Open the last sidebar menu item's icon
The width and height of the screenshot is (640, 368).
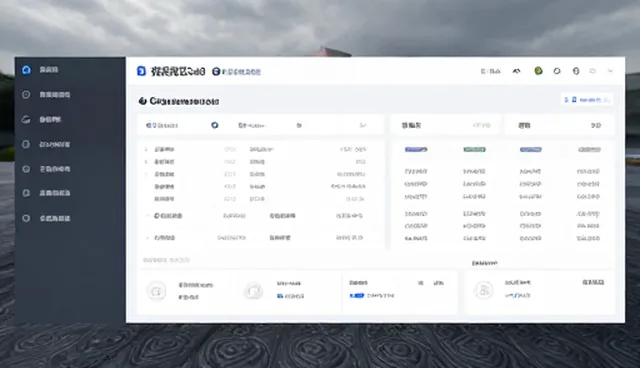point(26,218)
